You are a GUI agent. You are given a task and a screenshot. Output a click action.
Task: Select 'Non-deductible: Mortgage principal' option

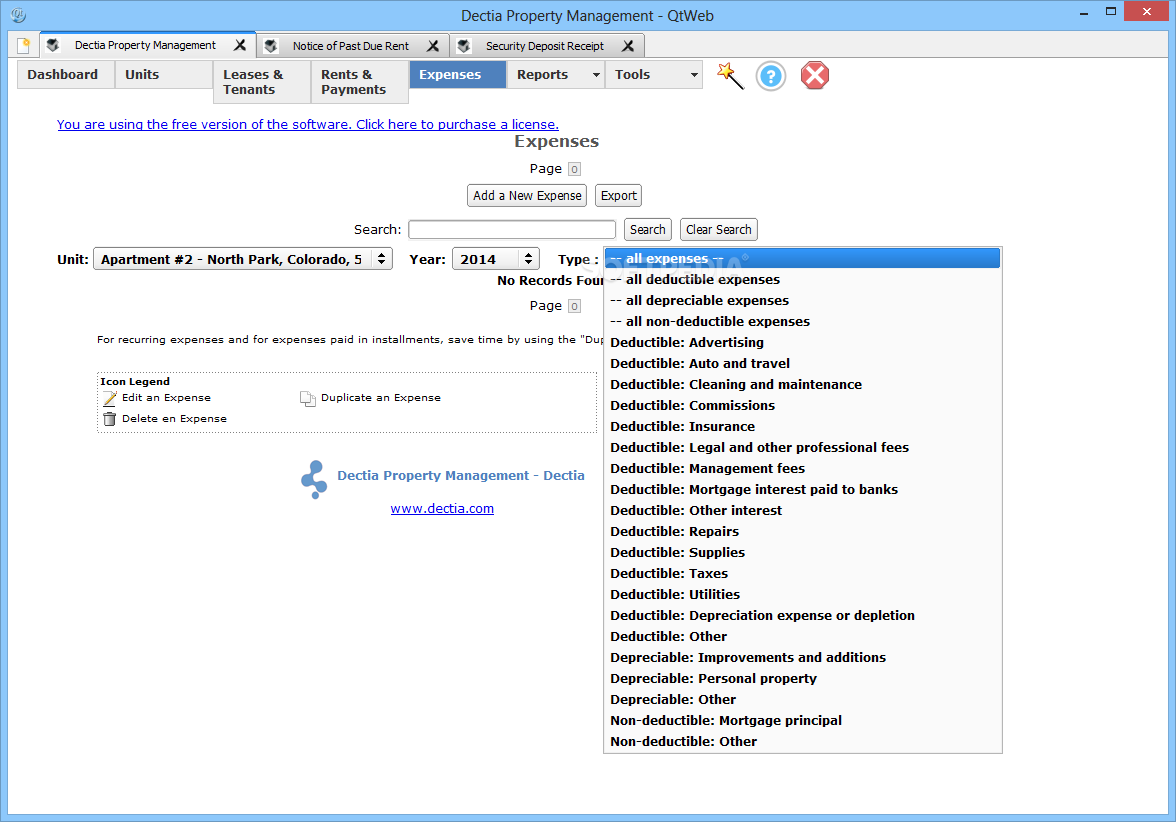pyautogui.click(x=802, y=720)
